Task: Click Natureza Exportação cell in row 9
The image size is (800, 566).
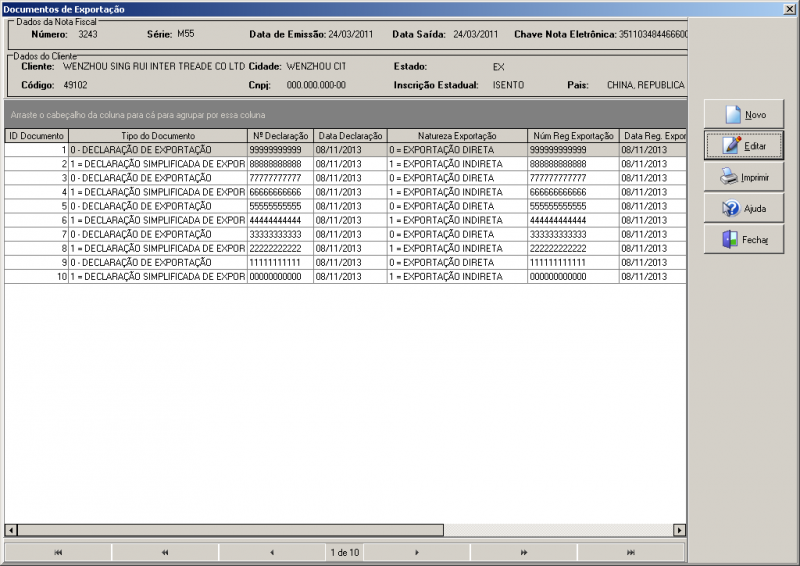Action: coord(457,262)
